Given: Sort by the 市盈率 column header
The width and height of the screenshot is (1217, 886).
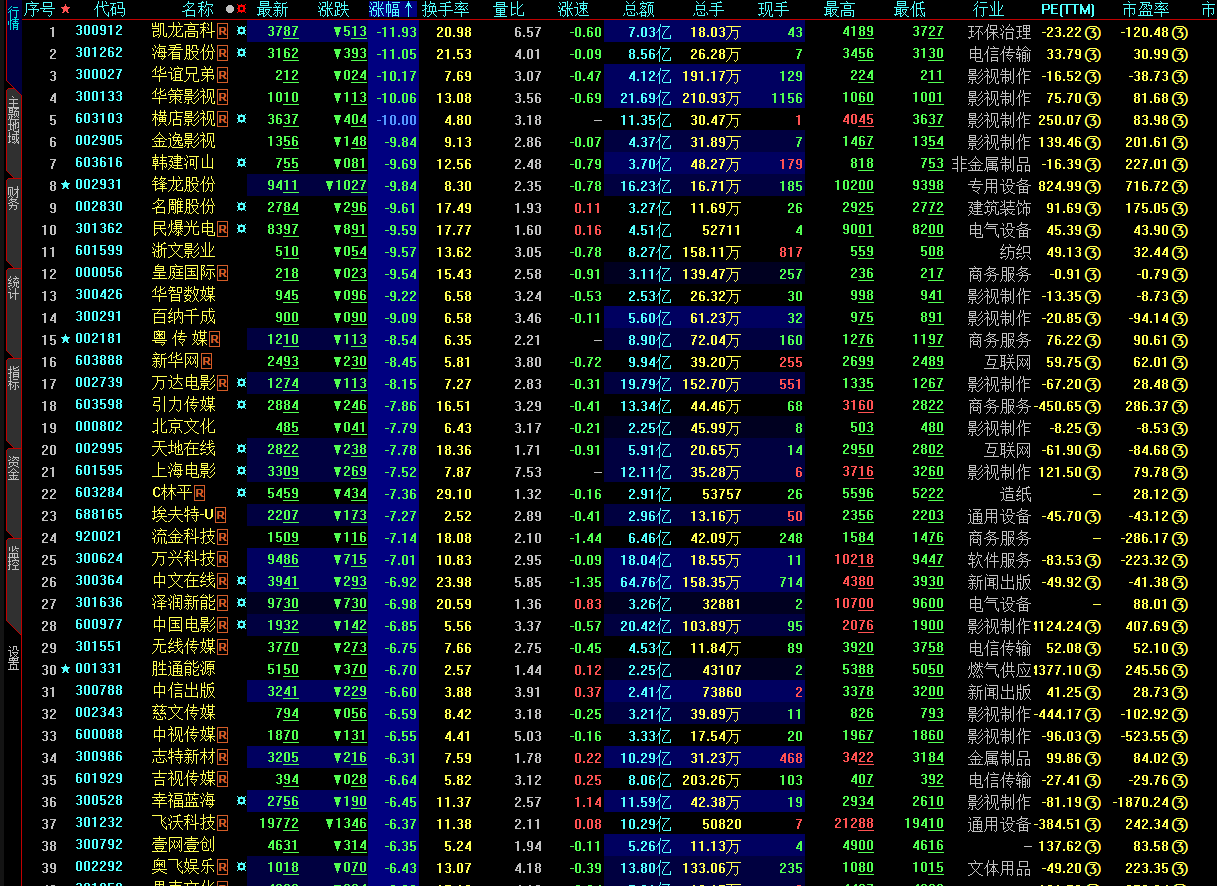Looking at the screenshot, I should (x=1145, y=9).
